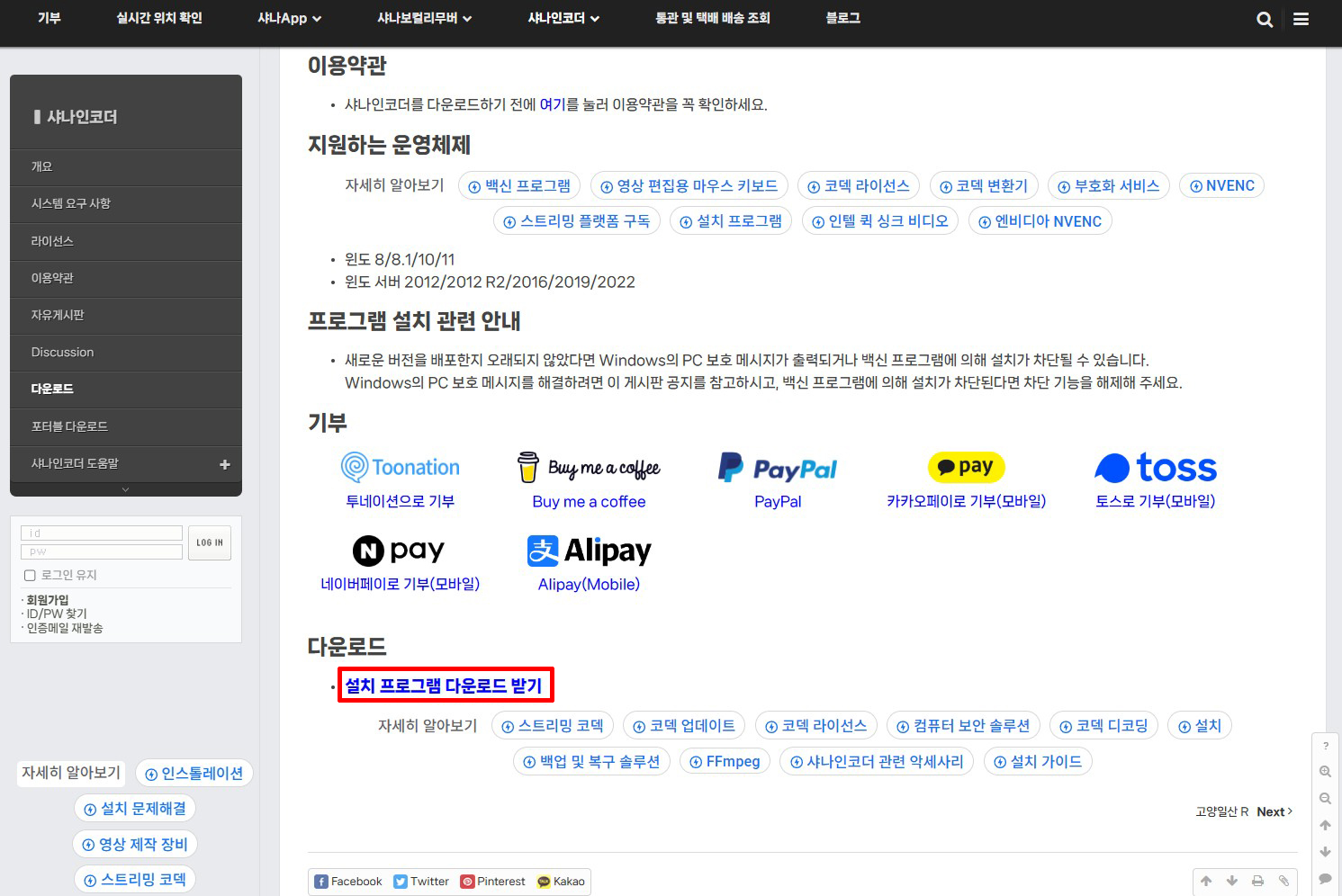Share the page via Kakao

[561, 882]
